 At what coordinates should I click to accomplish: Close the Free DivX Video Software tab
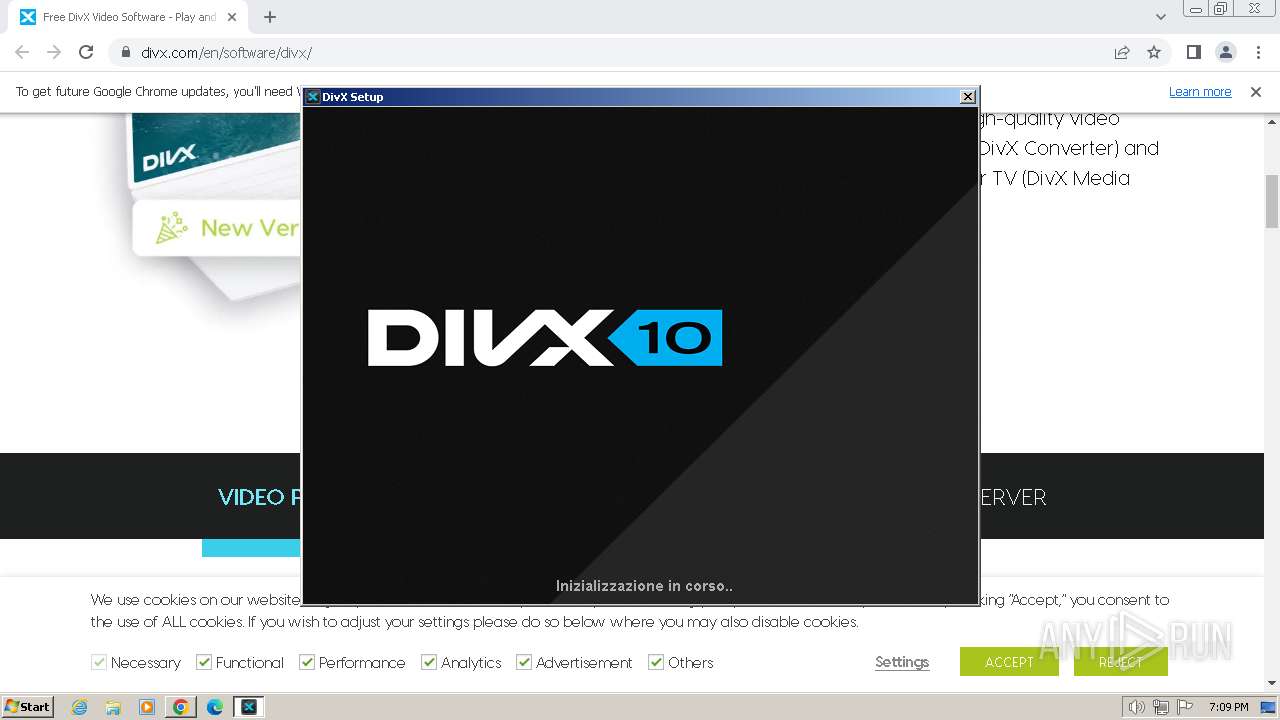(232, 17)
